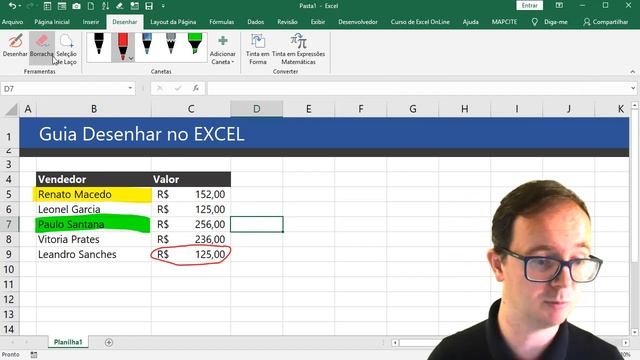640x360 pixels.
Task: Click horizontal scrollbar left arrow
Action: point(395,343)
